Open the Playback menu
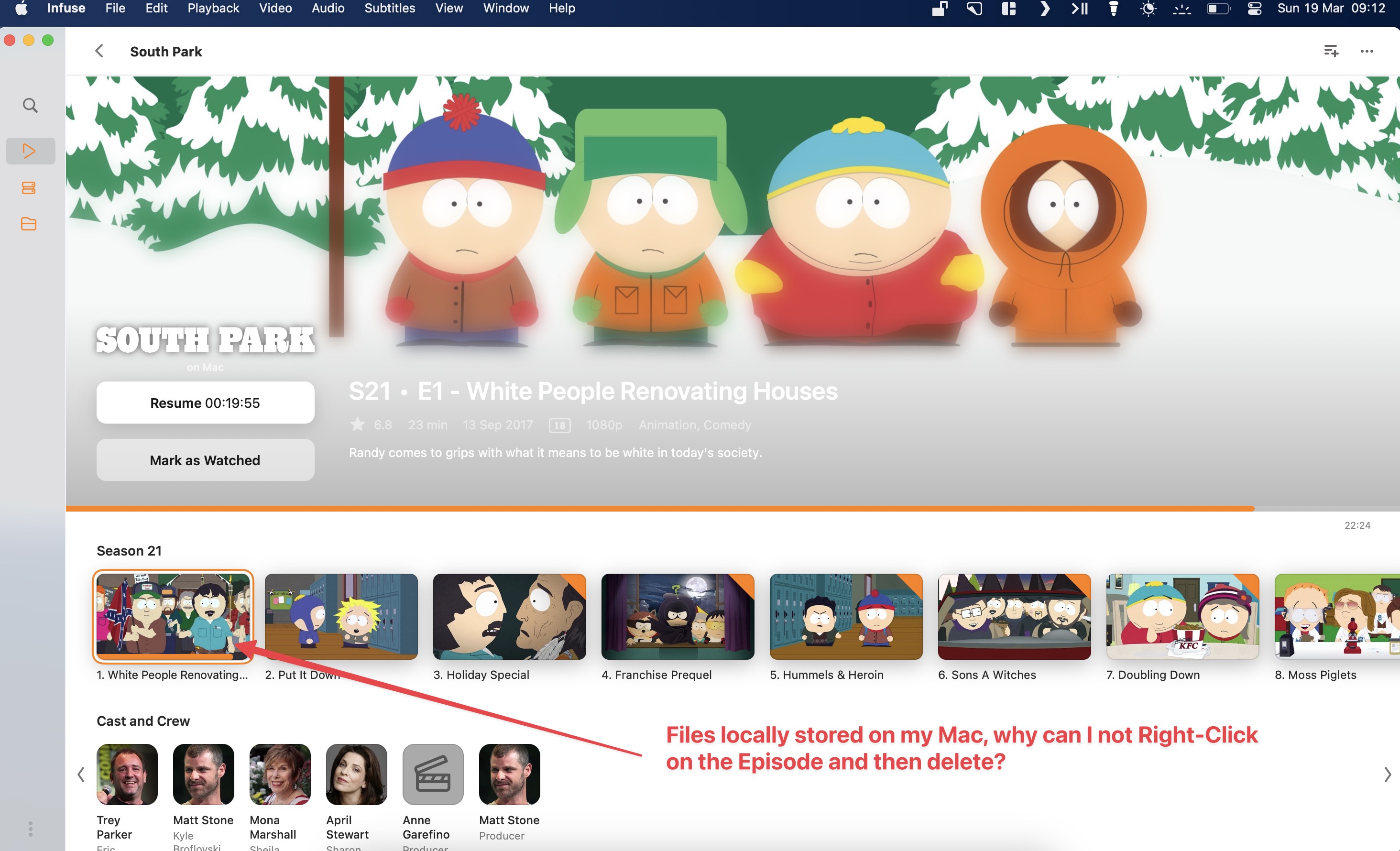Image resolution: width=1400 pixels, height=851 pixels. coord(213,9)
